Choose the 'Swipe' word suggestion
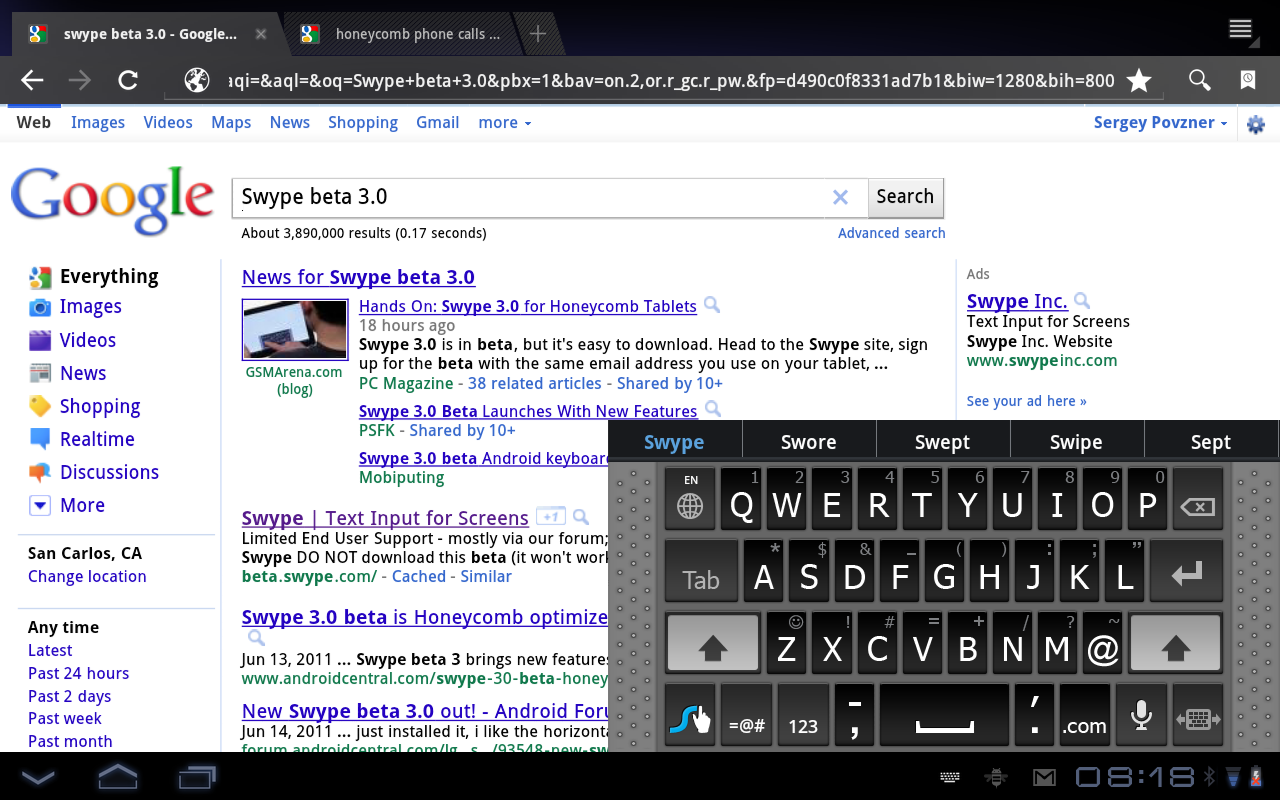The height and width of the screenshot is (800, 1280). coord(1076,442)
